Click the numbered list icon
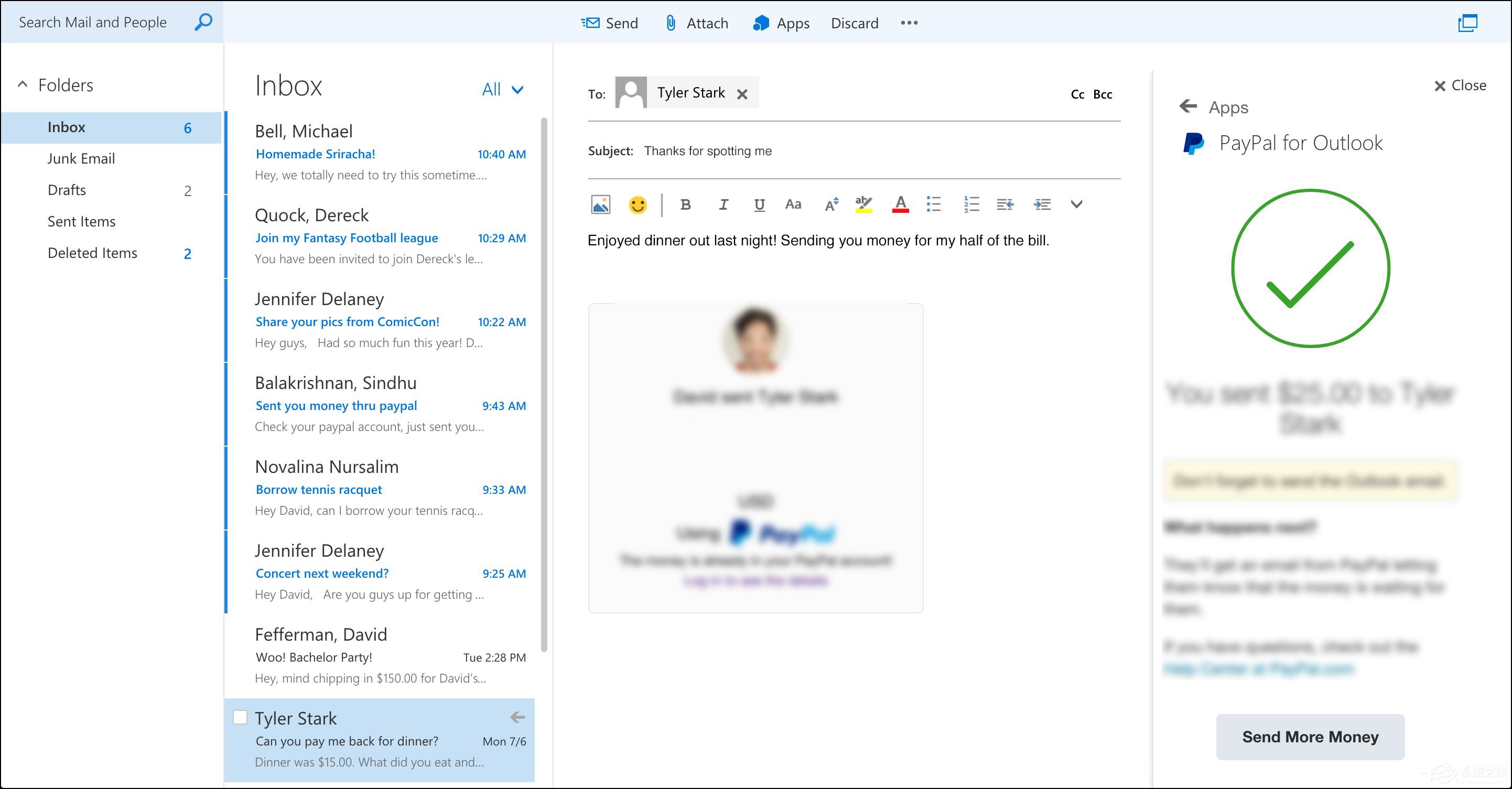Image resolution: width=1512 pixels, height=789 pixels. coord(971,204)
